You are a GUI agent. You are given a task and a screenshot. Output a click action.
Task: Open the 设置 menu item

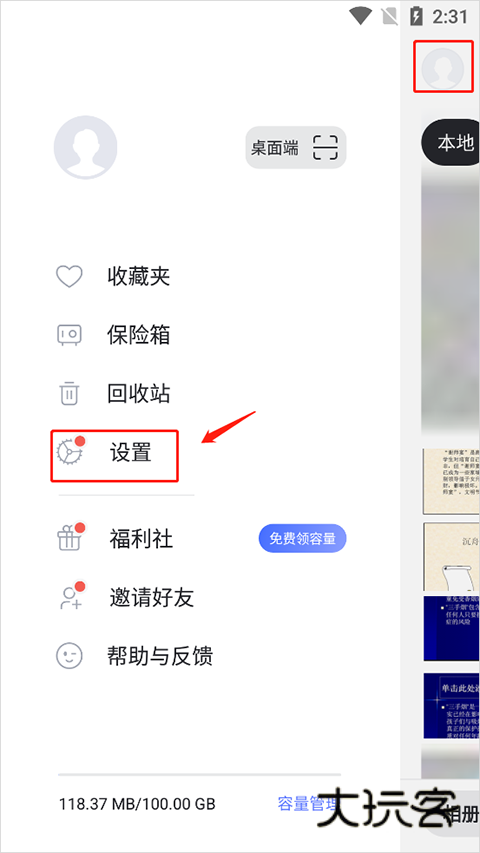(131, 452)
